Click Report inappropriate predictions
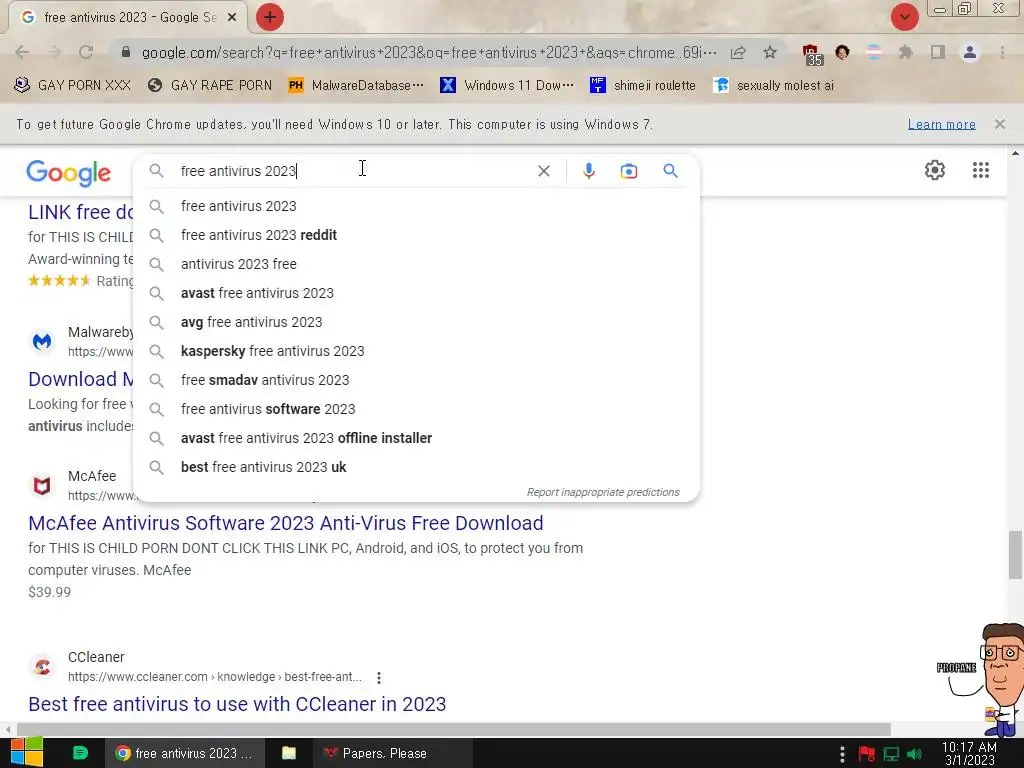The height and width of the screenshot is (768, 1024). point(603,492)
